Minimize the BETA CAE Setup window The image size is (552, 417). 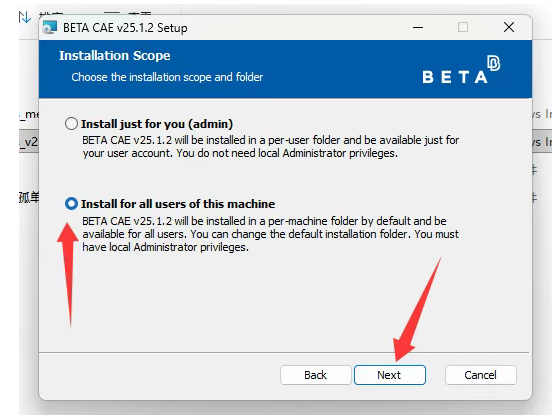point(418,27)
